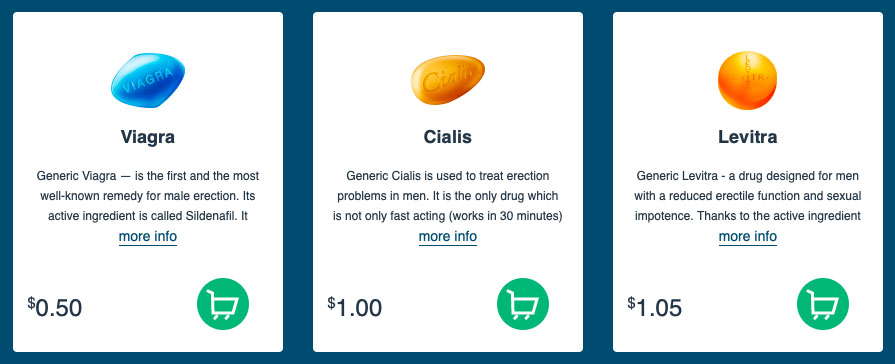Click blue gap between Viagra and Cialis cards
The image size is (895, 364).
coord(298,182)
